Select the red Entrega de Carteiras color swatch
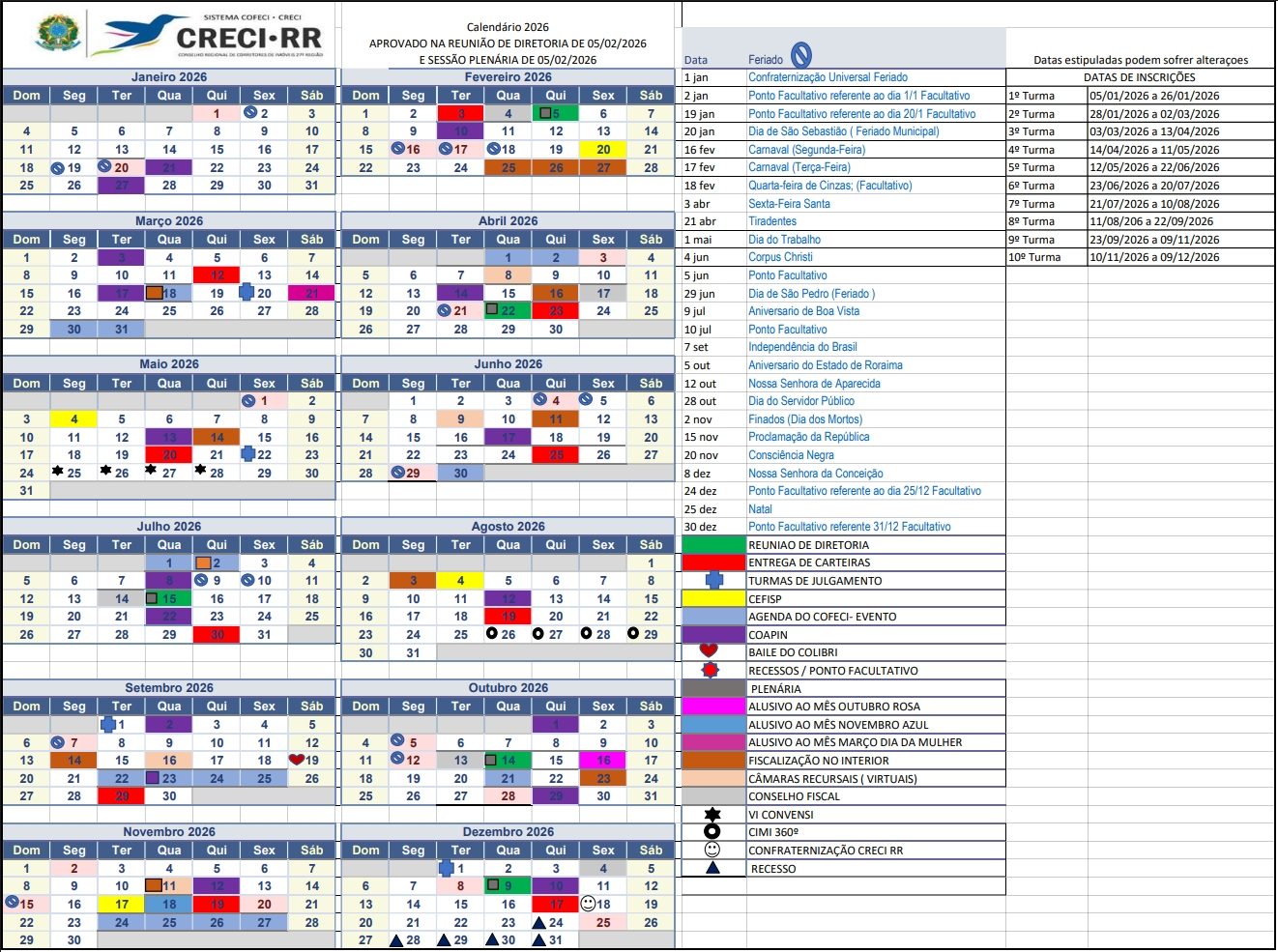Viewport: 1278px width, 952px height. pyautogui.click(x=713, y=563)
